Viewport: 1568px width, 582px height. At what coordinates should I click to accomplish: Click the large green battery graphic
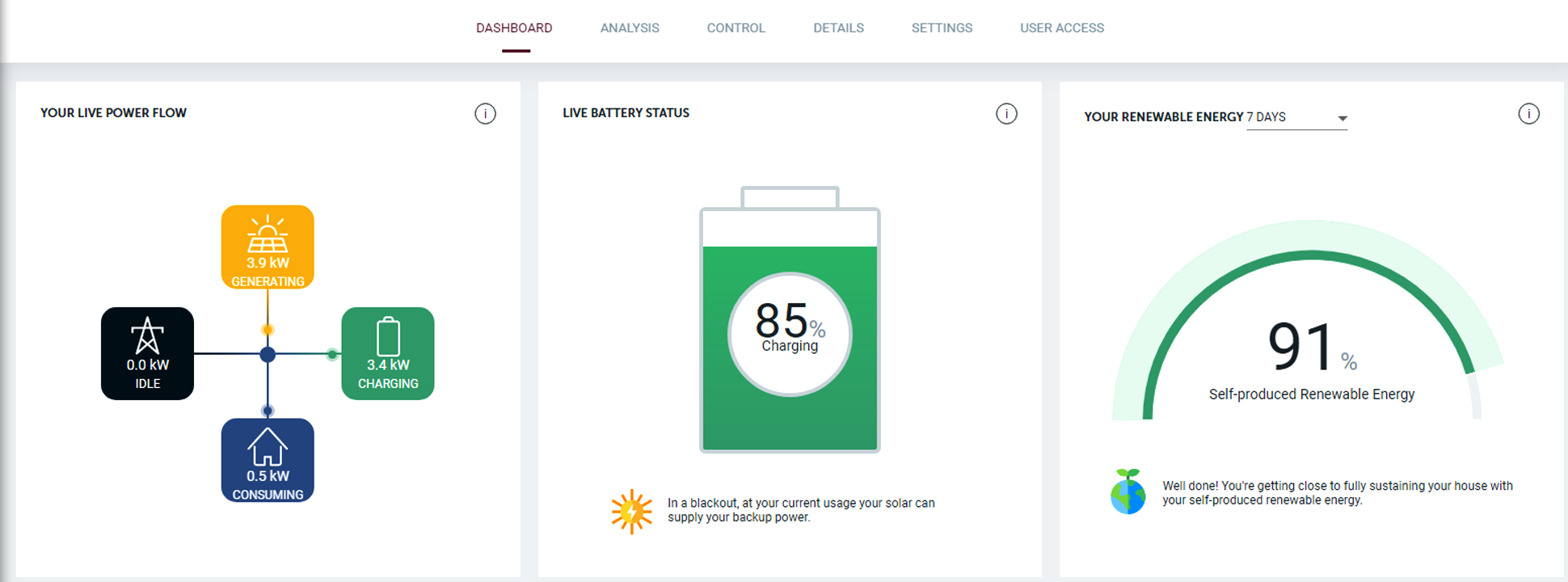790,420
